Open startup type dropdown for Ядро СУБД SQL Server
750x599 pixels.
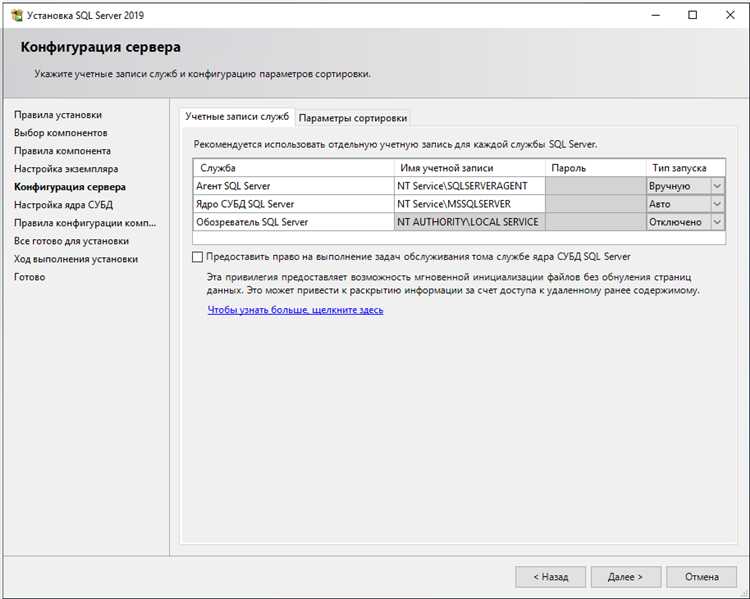coord(717,204)
